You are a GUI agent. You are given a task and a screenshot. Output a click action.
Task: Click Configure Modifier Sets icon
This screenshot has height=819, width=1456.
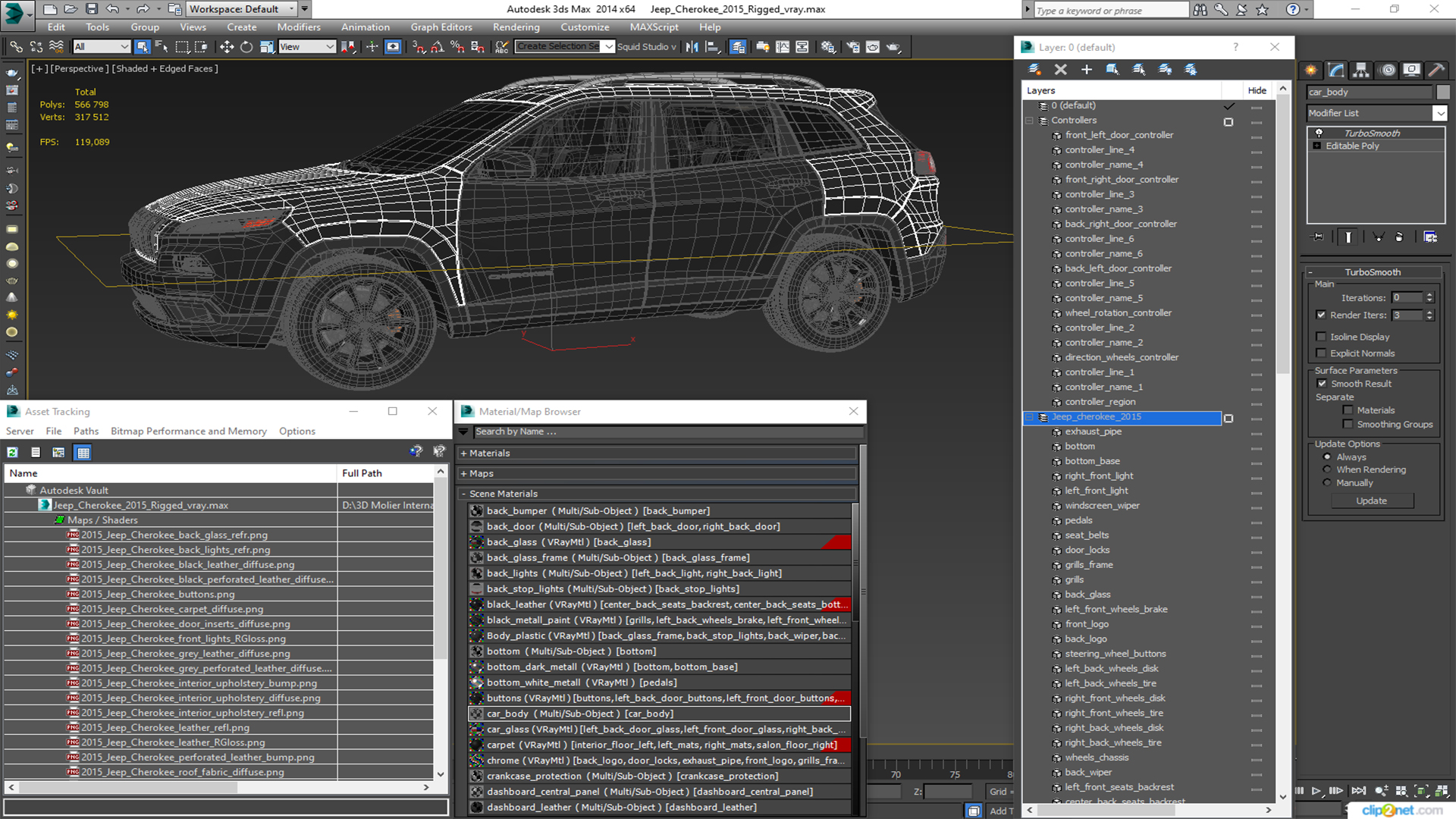(1430, 237)
